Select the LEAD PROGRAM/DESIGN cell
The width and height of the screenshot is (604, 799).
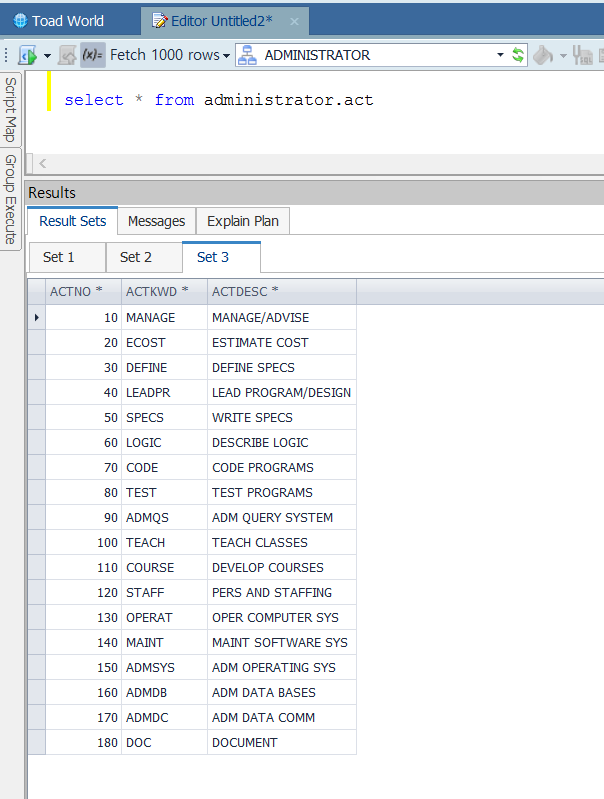(282, 392)
